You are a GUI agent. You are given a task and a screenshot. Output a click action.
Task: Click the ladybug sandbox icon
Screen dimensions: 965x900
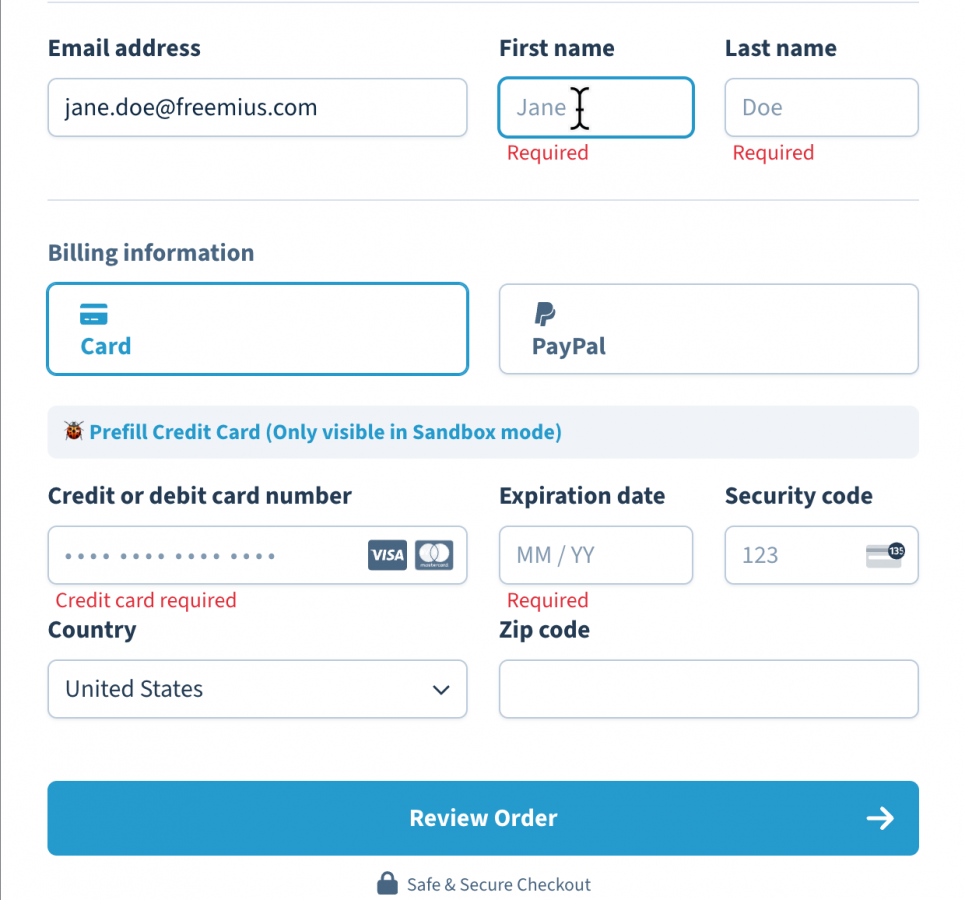74,431
